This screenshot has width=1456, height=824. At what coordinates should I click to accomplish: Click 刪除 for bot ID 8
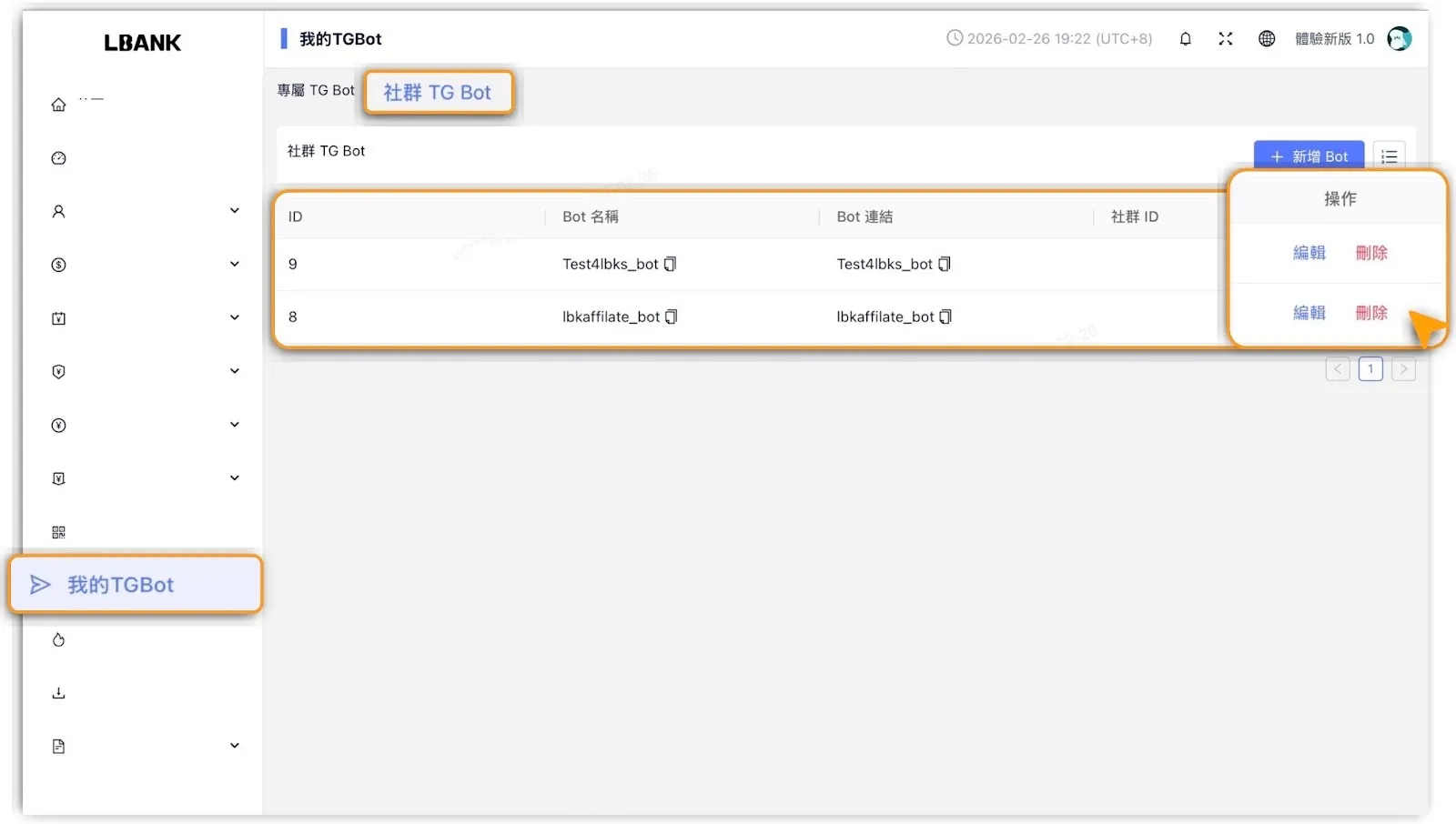(x=1370, y=313)
